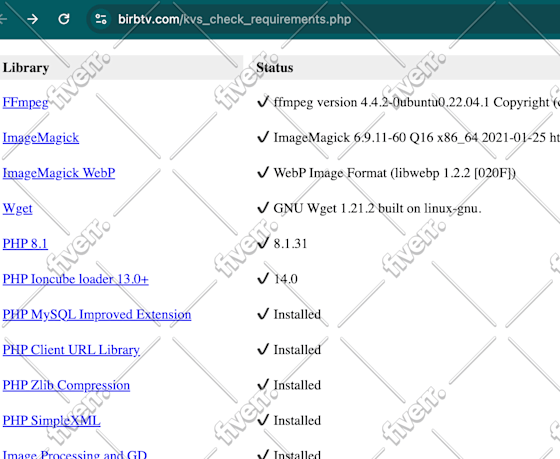Click the 8.1.31 PHP version value
Viewport: 560px width, 459px height.
click(x=290, y=244)
